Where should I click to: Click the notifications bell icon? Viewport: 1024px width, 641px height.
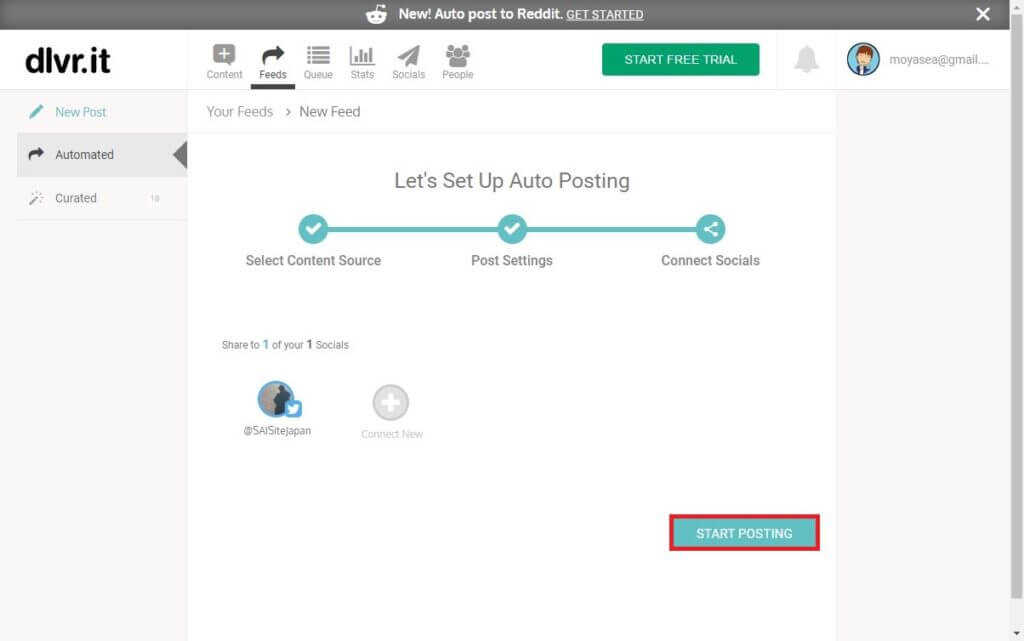click(x=806, y=60)
